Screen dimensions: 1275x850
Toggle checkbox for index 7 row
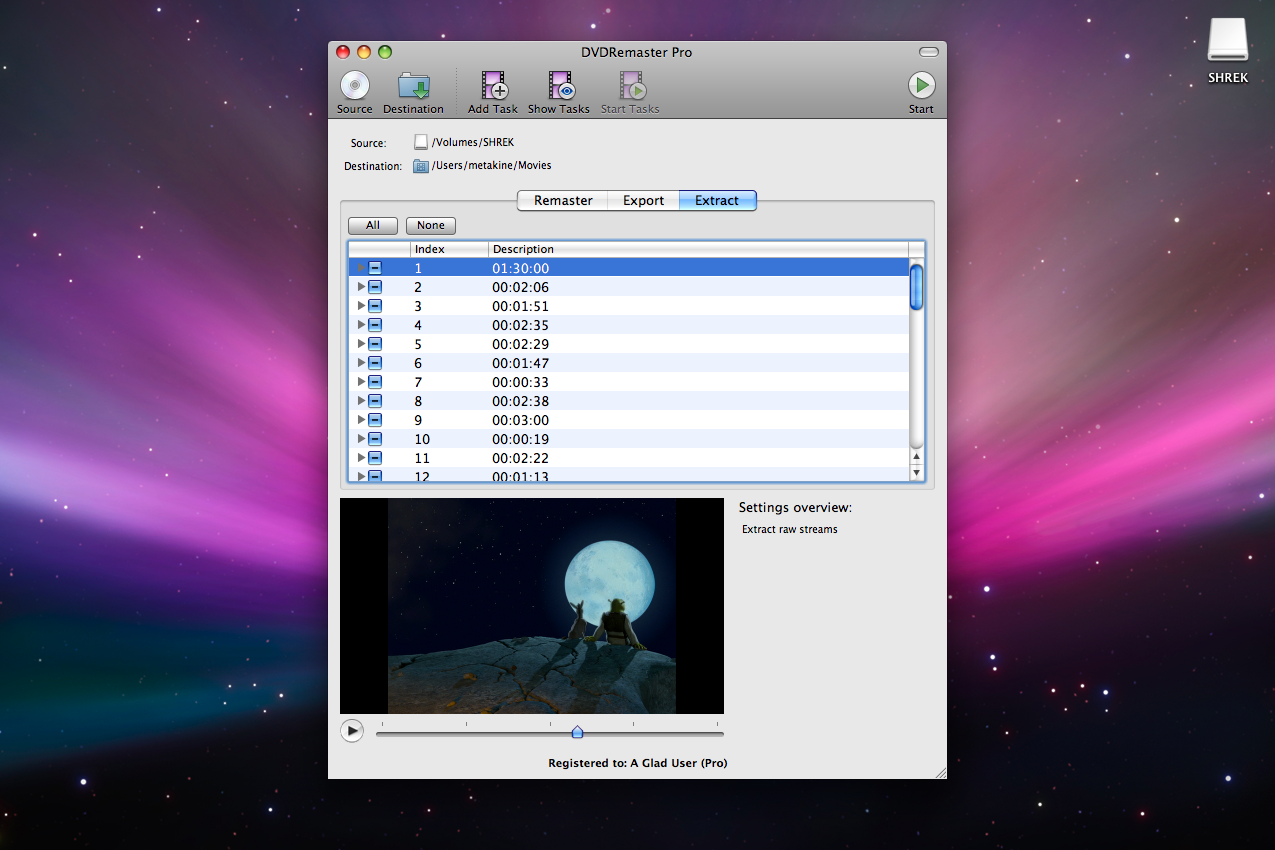coord(375,382)
